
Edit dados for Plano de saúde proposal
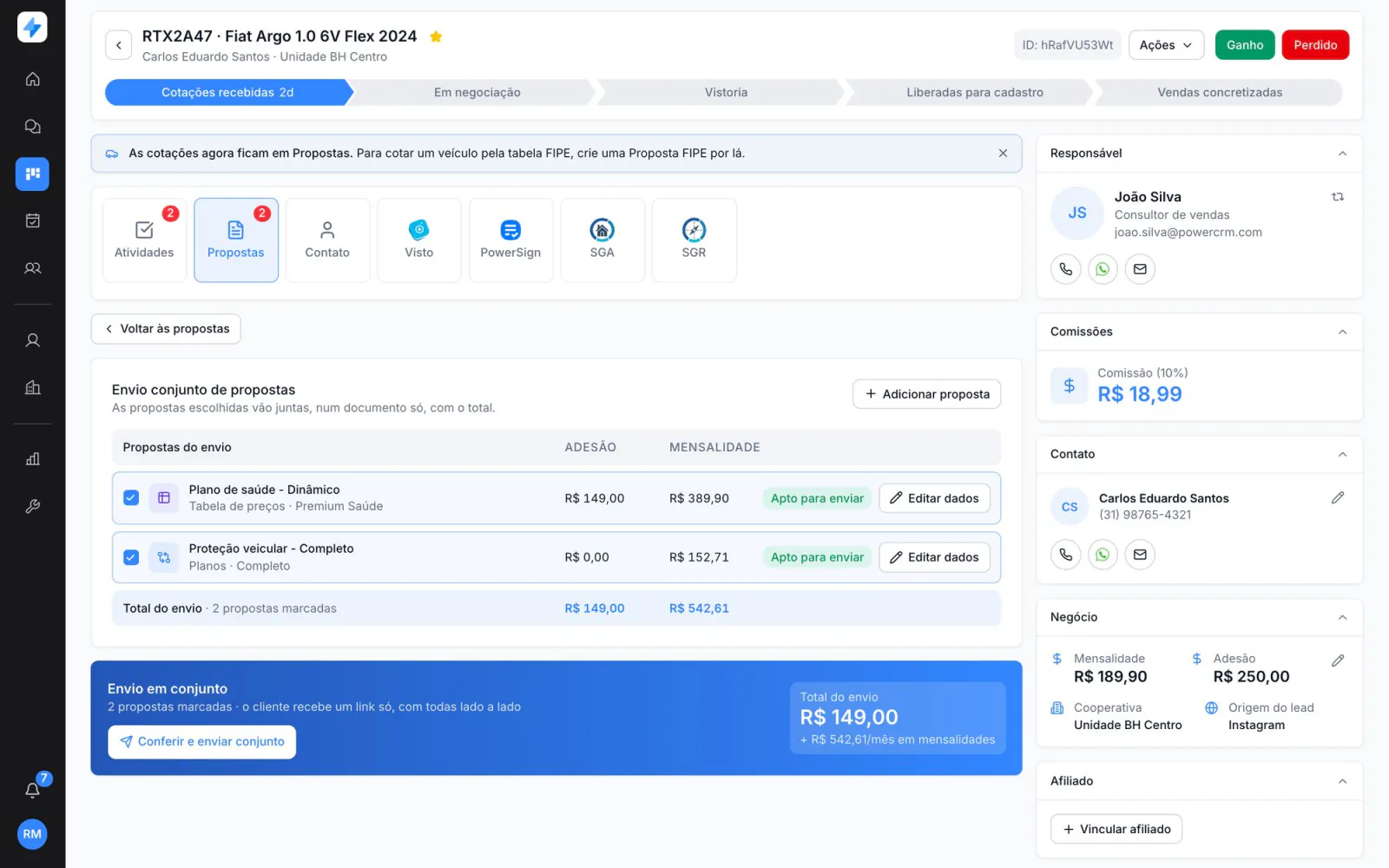click(x=934, y=498)
